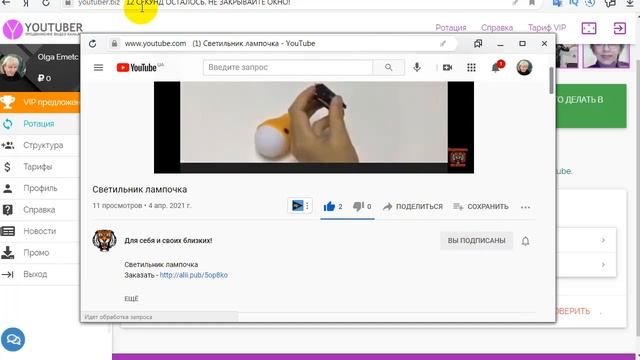This screenshot has height=360, width=640.
Task: Share the video via ПОДЕЛИТЬСЯ
Action: [x=413, y=207]
